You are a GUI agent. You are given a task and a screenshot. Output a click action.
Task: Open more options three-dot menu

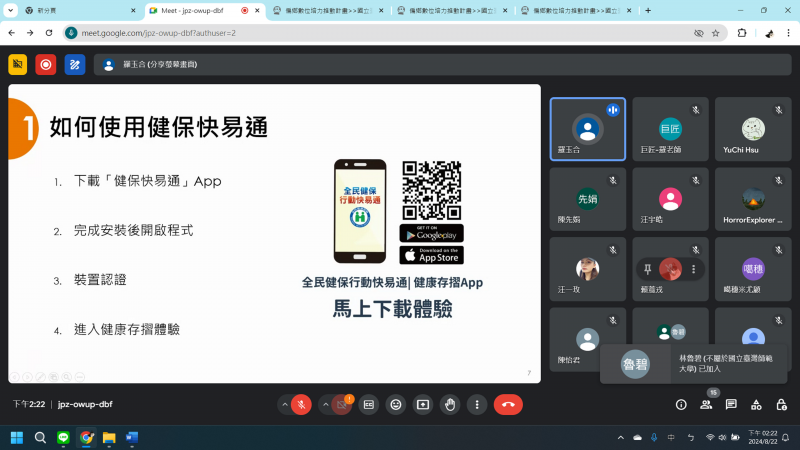click(x=477, y=404)
